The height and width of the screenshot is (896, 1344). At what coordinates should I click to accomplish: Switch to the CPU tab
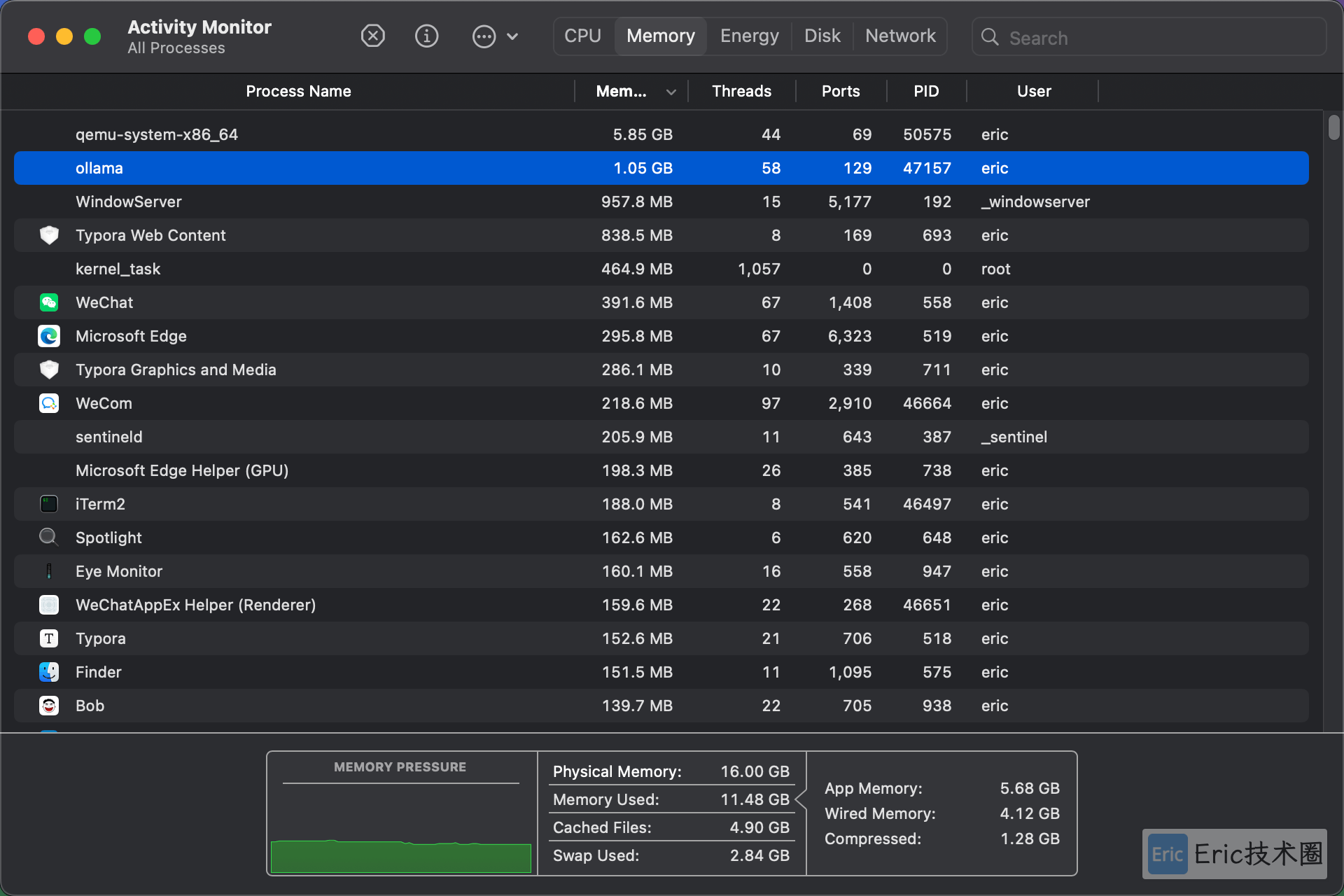pyautogui.click(x=583, y=36)
